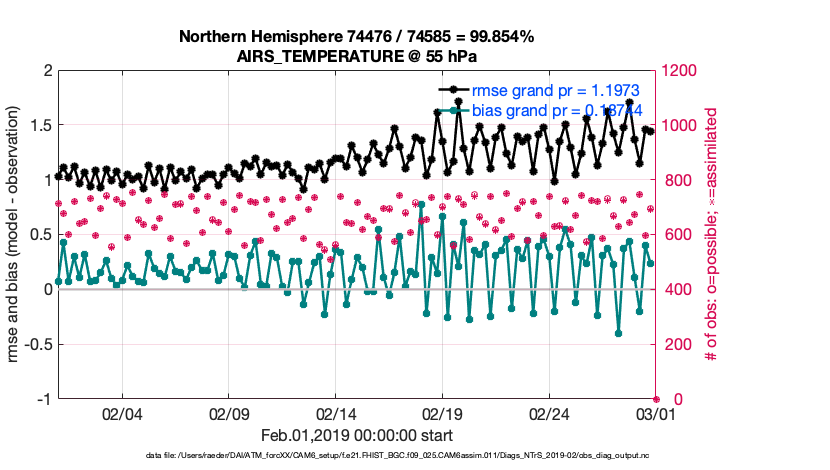The width and height of the screenshot is (830, 470).
Task: Click the teal bias legend line marker
Action: (x=453, y=109)
